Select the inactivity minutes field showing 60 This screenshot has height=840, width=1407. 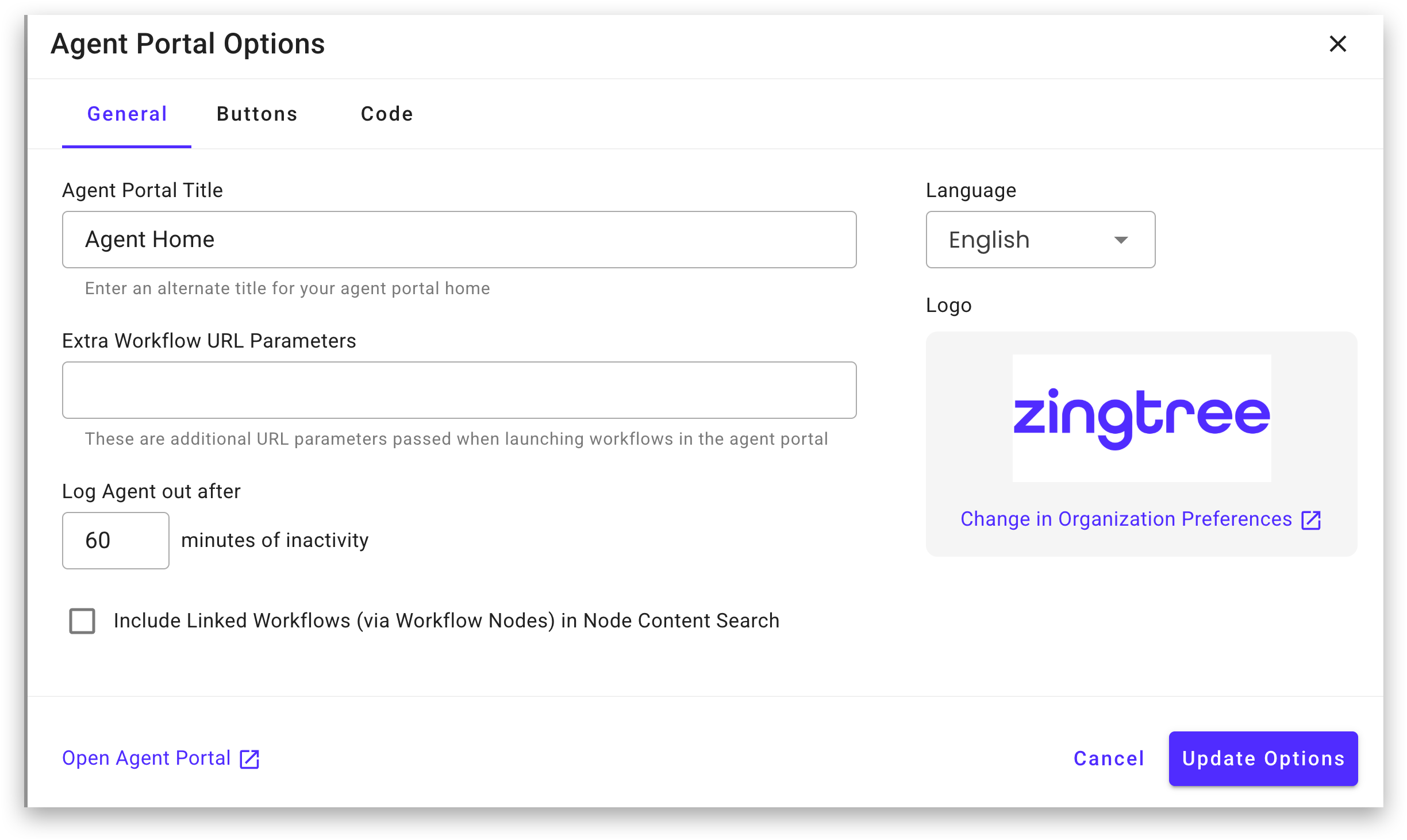coord(116,541)
